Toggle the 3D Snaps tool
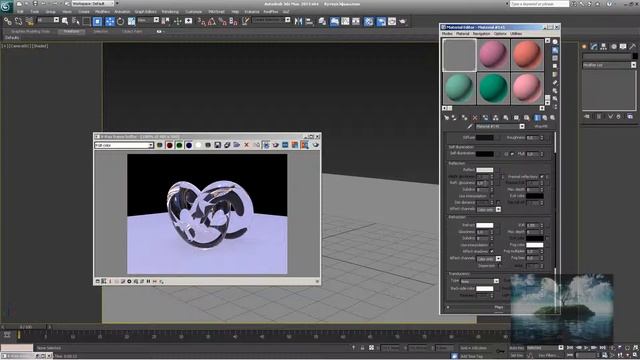The width and height of the screenshot is (640, 360). click(x=201, y=21)
